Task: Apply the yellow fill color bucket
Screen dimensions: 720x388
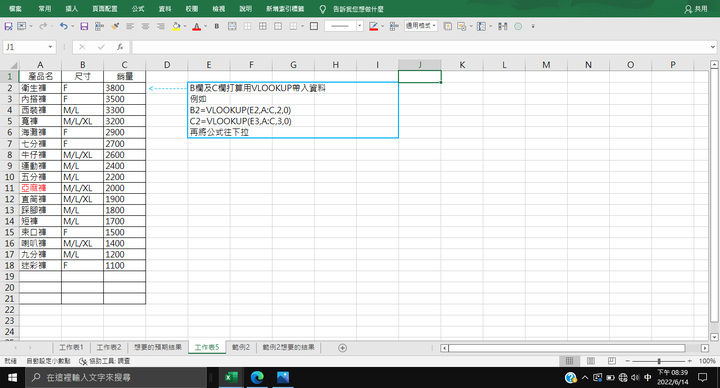Action: 176,26
